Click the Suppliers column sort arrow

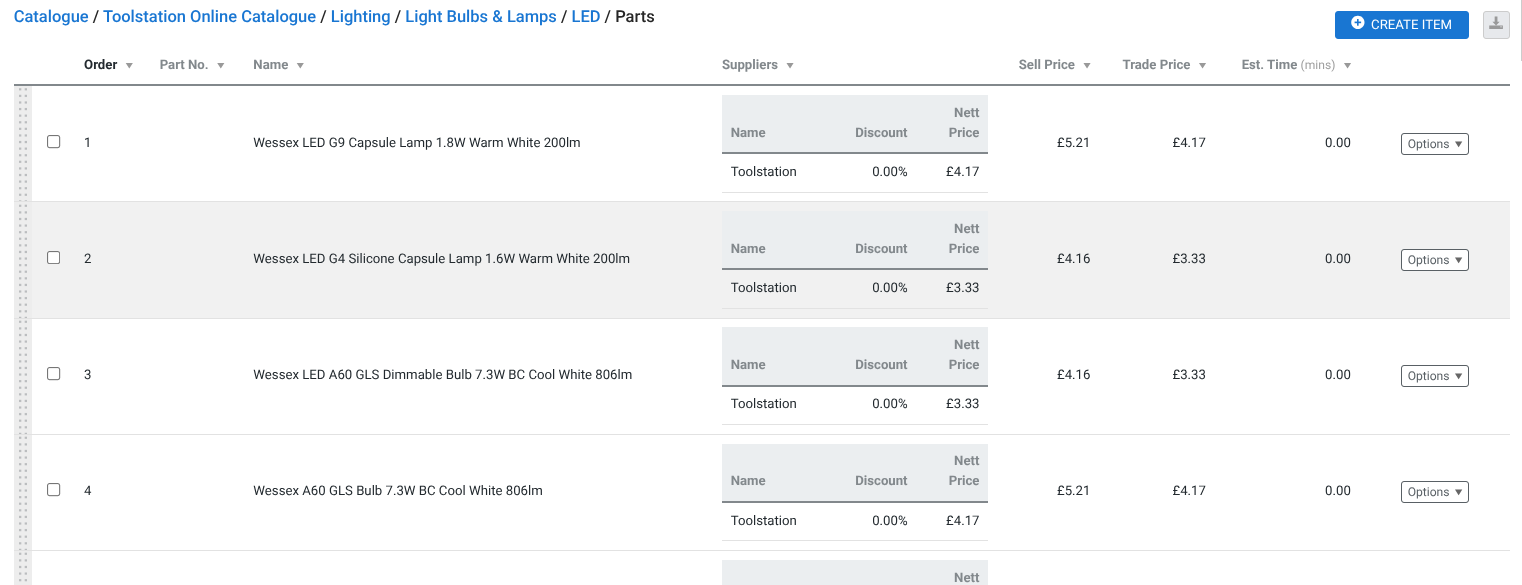790,66
